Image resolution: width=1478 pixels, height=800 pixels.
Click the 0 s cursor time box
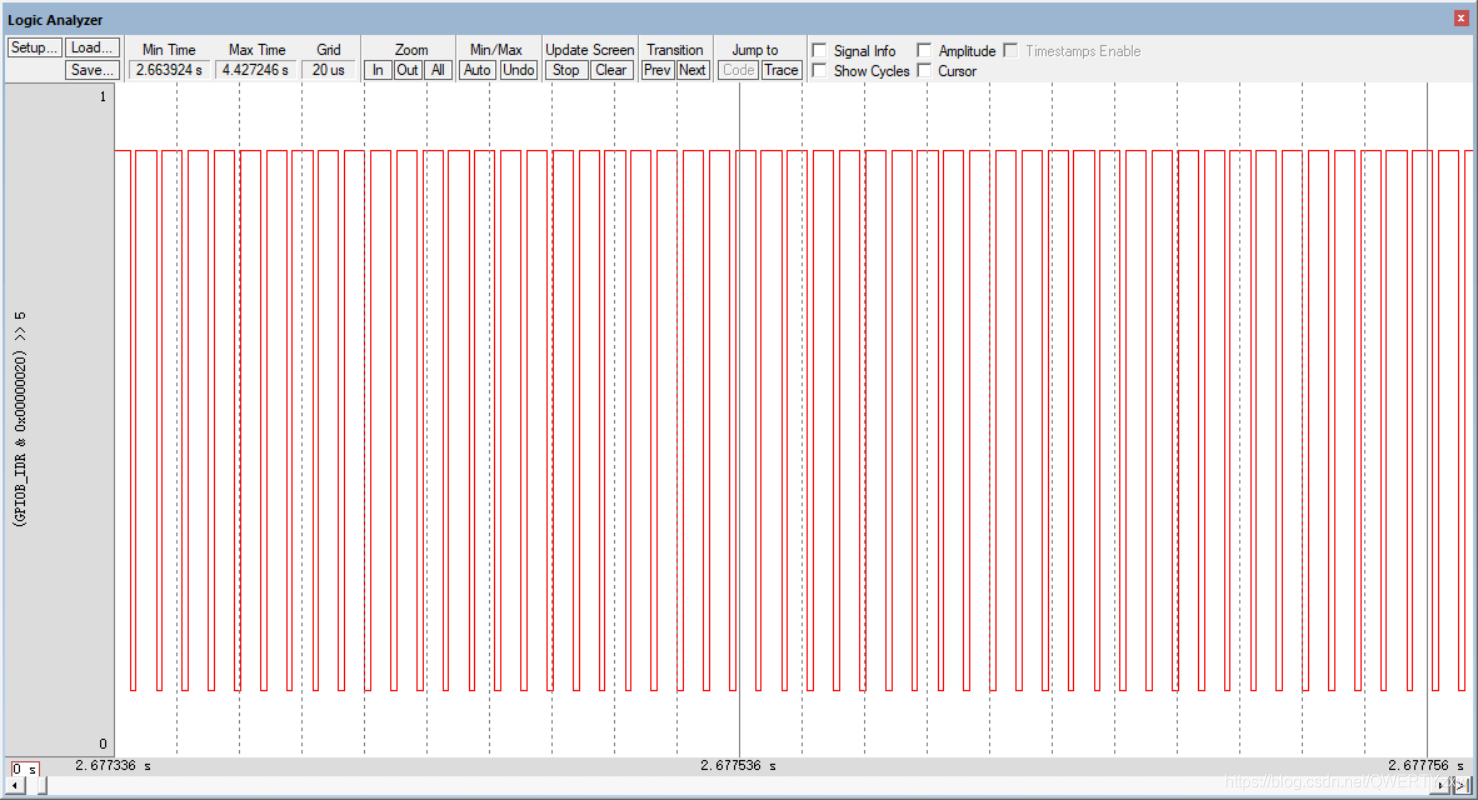[25, 769]
